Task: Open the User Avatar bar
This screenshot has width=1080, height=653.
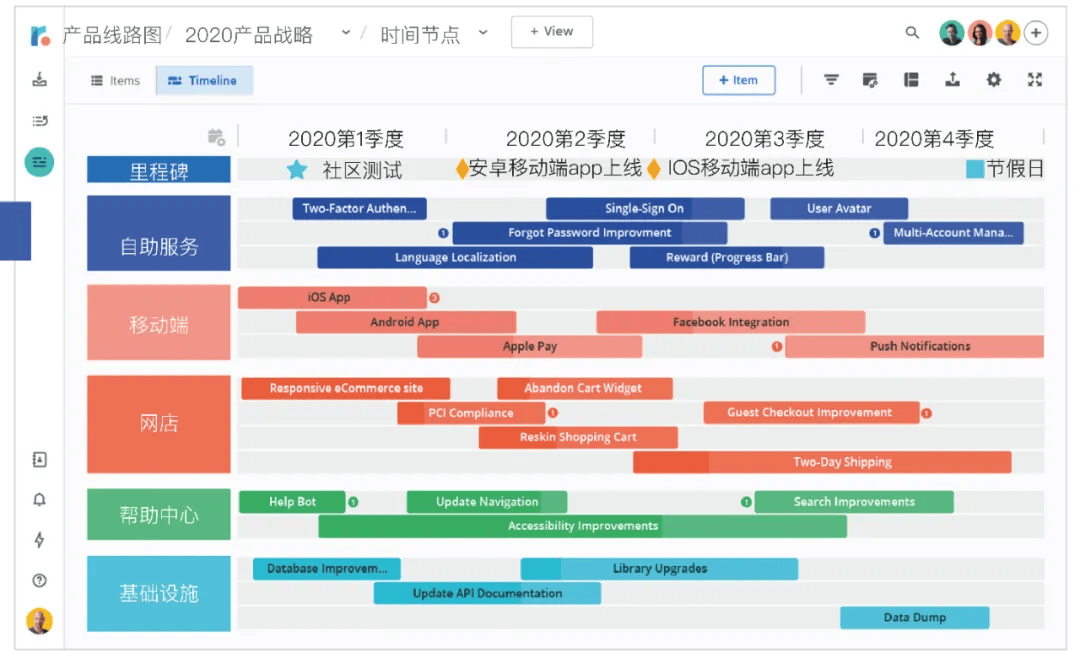Action: [x=839, y=209]
